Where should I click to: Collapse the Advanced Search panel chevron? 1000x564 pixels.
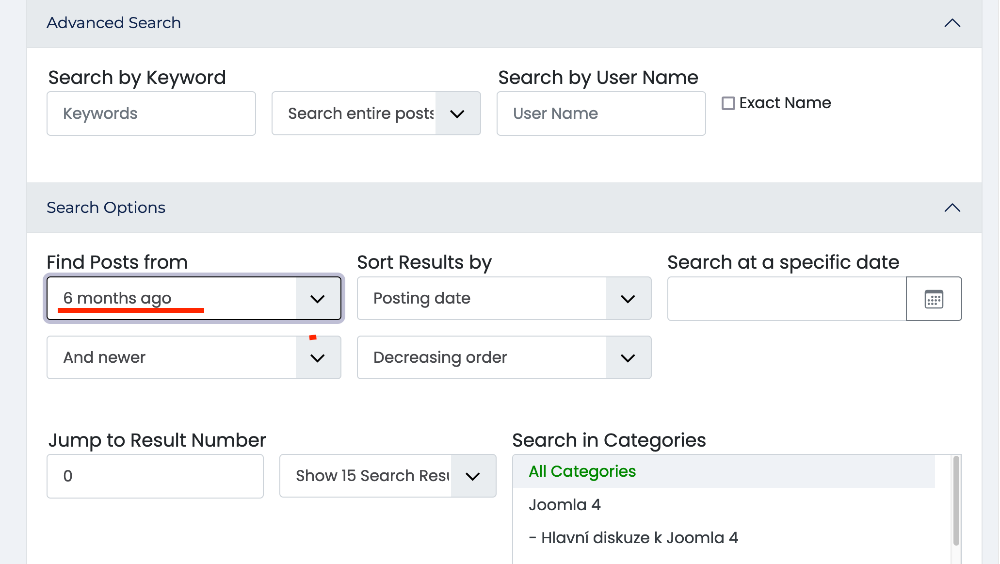pyautogui.click(x=952, y=23)
